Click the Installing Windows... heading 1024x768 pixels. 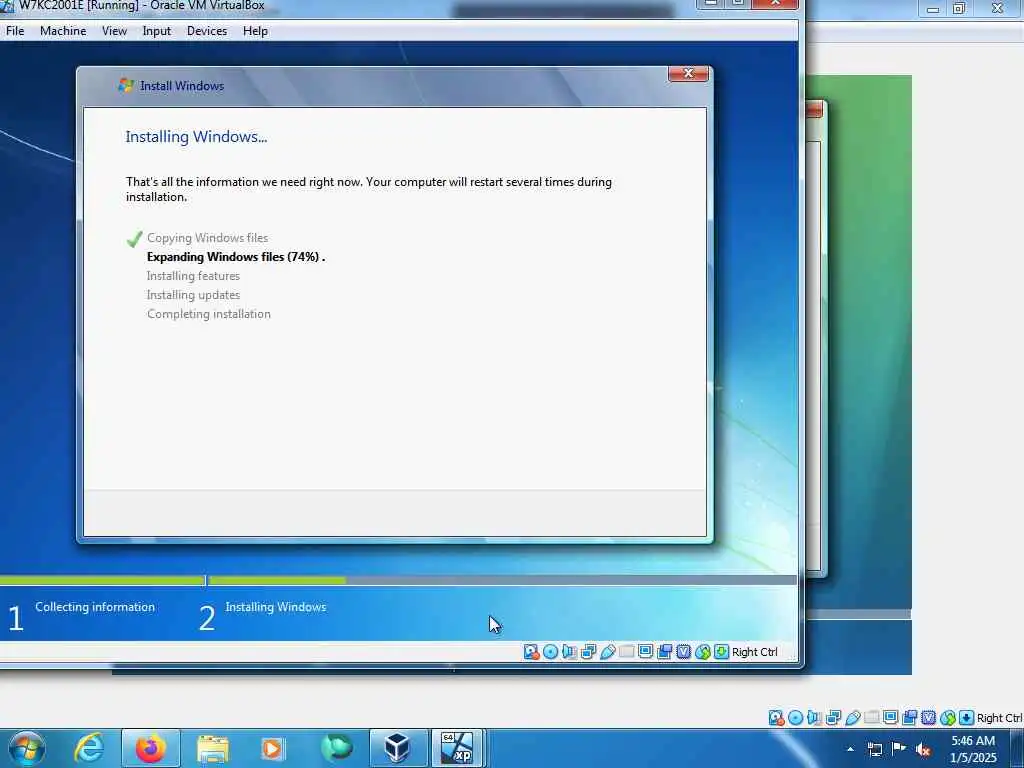pos(196,136)
